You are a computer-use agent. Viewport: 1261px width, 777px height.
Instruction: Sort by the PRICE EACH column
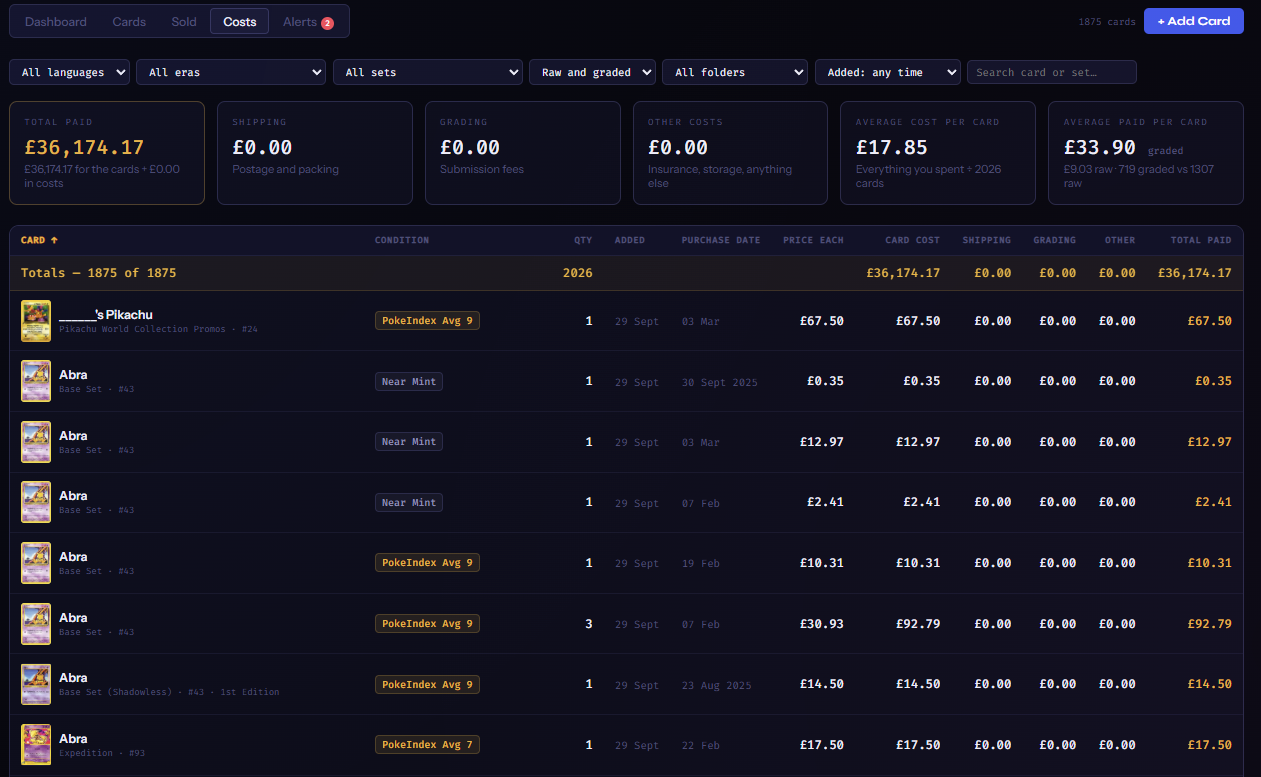click(813, 240)
